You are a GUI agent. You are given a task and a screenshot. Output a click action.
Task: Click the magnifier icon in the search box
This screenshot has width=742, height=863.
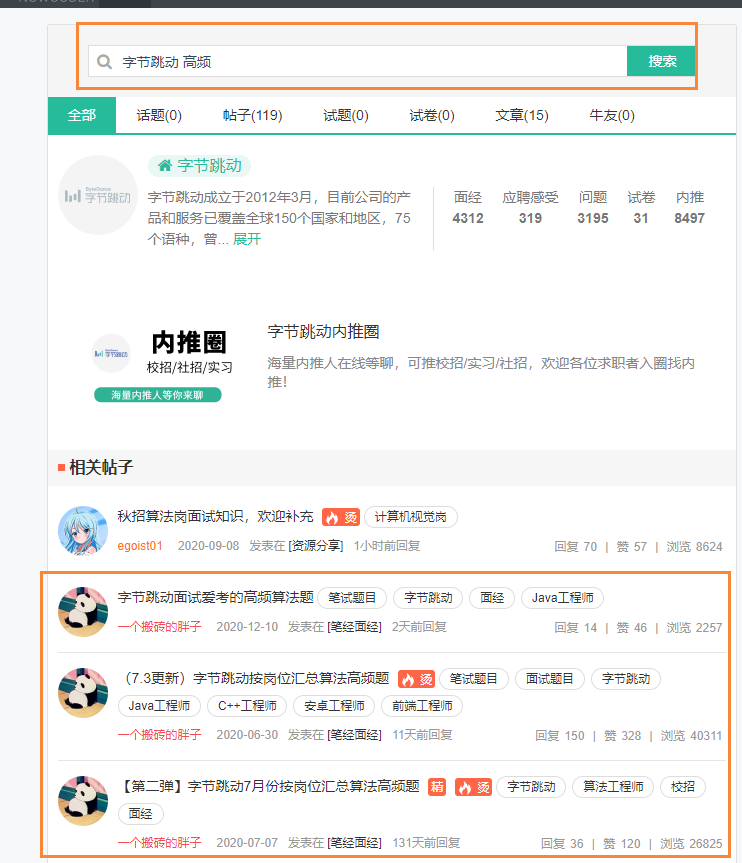(x=104, y=62)
